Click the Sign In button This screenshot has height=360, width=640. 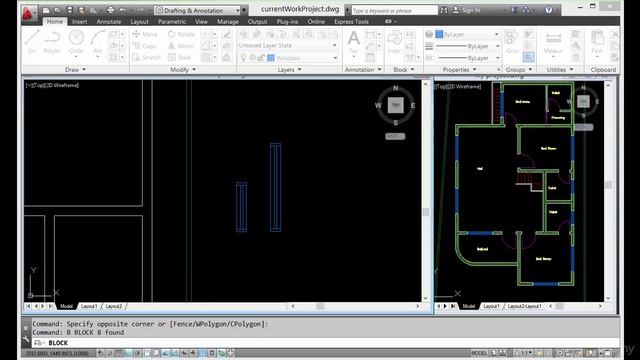(x=467, y=10)
